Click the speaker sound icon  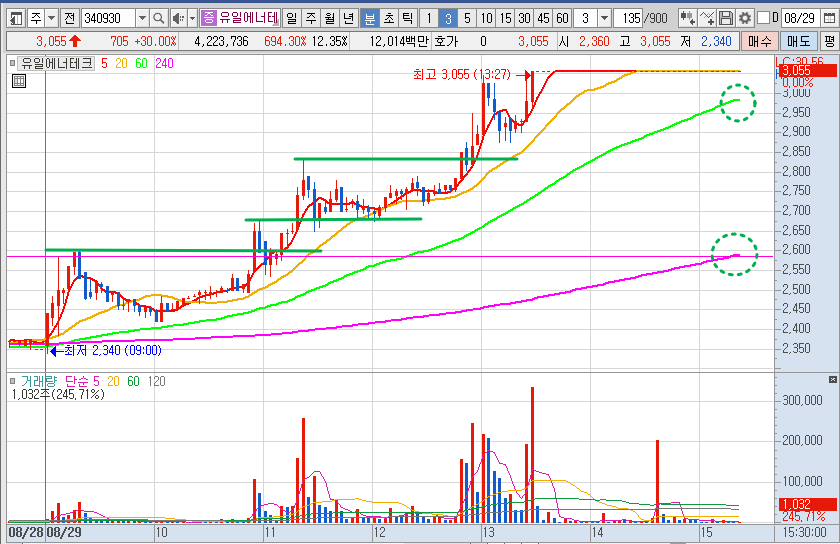coord(178,19)
